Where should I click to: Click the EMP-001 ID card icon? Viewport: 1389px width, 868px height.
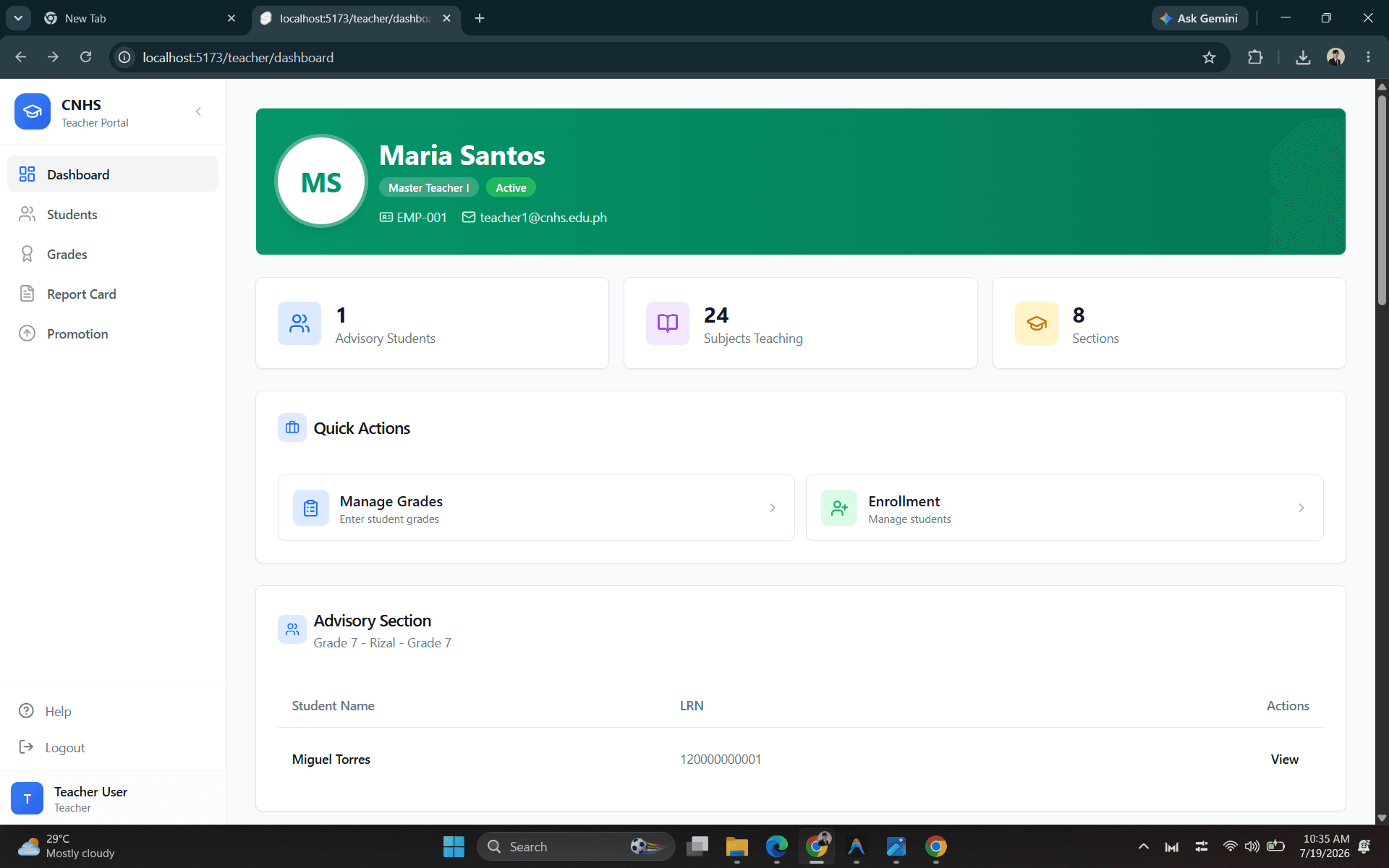coord(386,217)
